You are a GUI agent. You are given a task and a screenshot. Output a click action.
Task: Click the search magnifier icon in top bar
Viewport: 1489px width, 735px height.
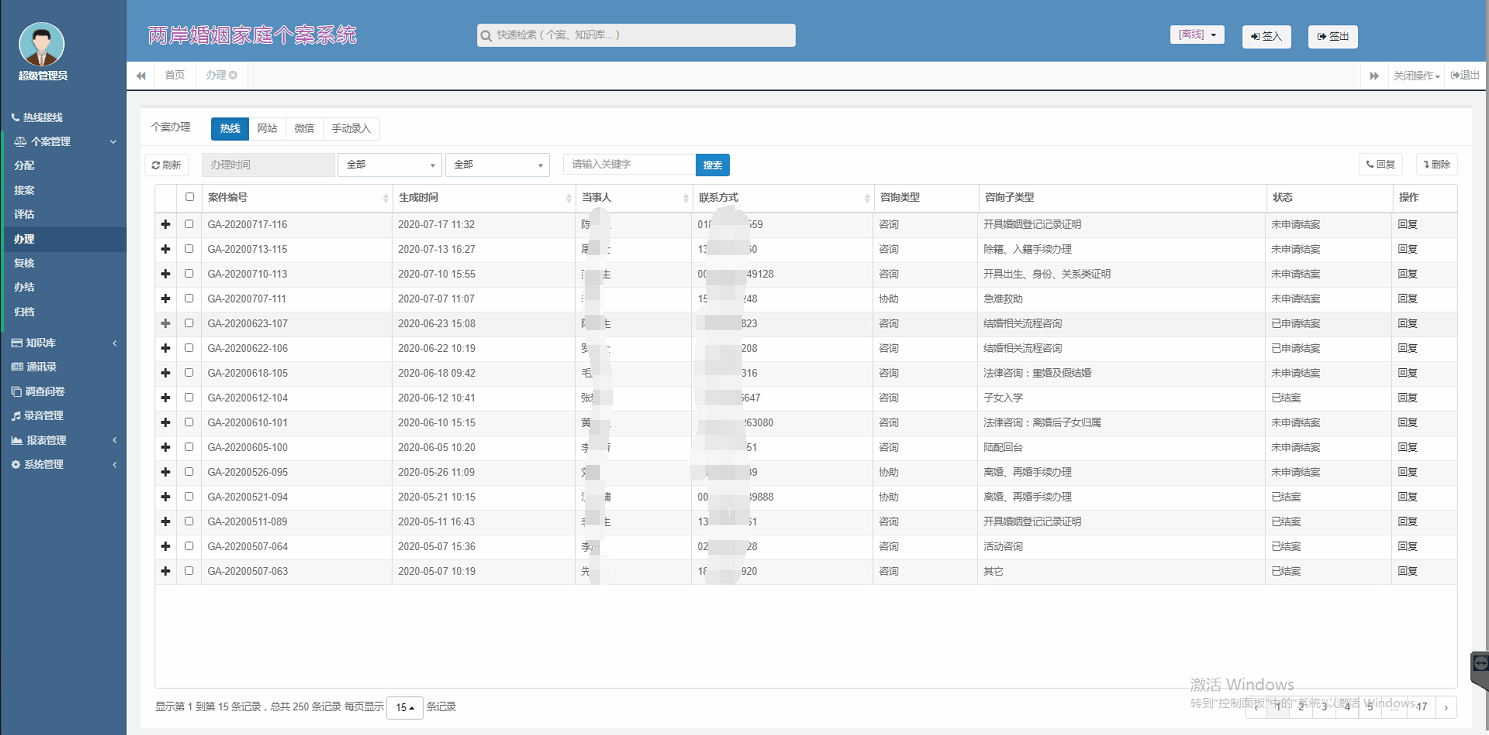pos(487,36)
